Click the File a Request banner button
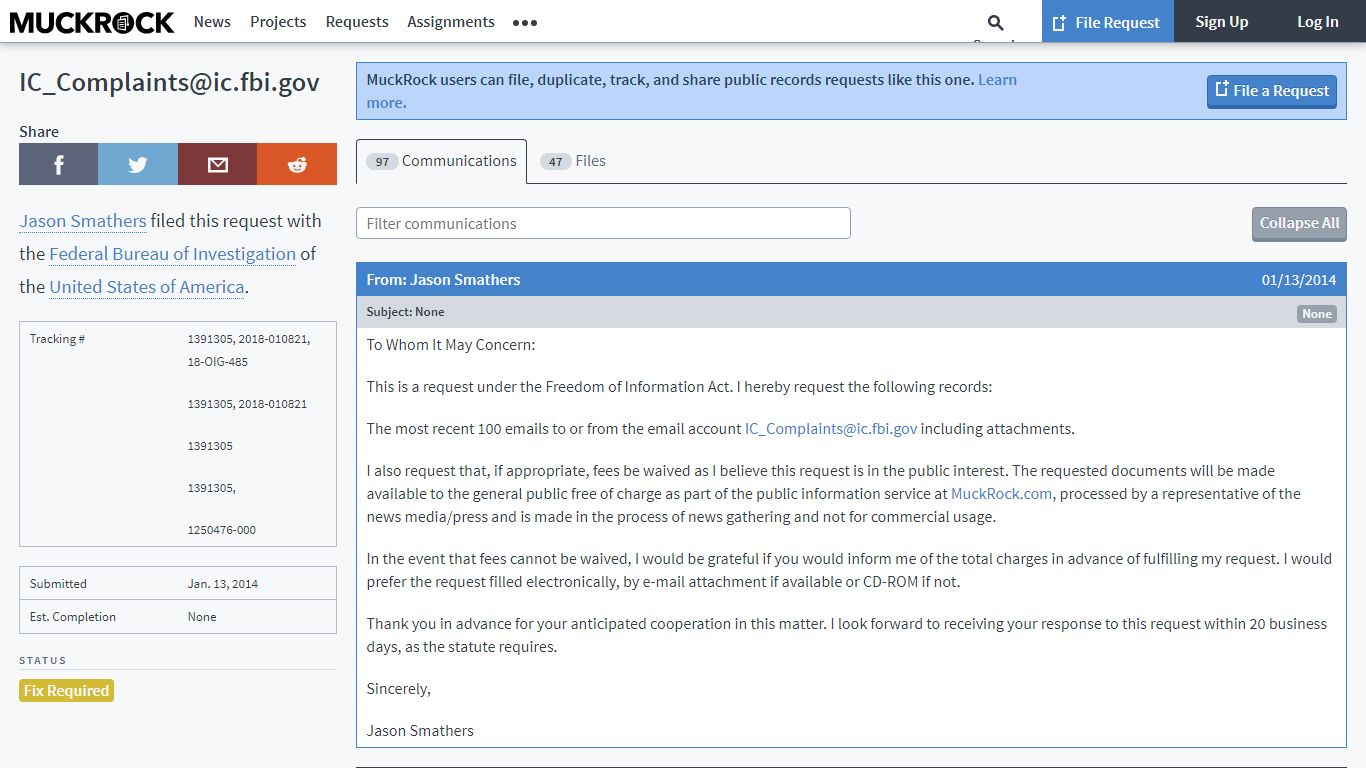Viewport: 1366px width, 768px height. pos(1272,91)
